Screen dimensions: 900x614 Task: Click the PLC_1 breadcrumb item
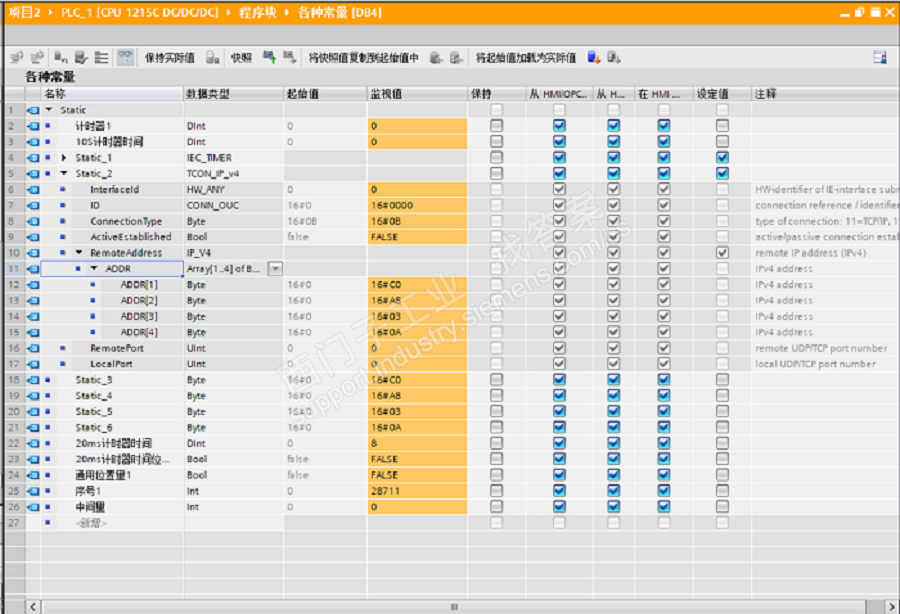click(x=140, y=13)
